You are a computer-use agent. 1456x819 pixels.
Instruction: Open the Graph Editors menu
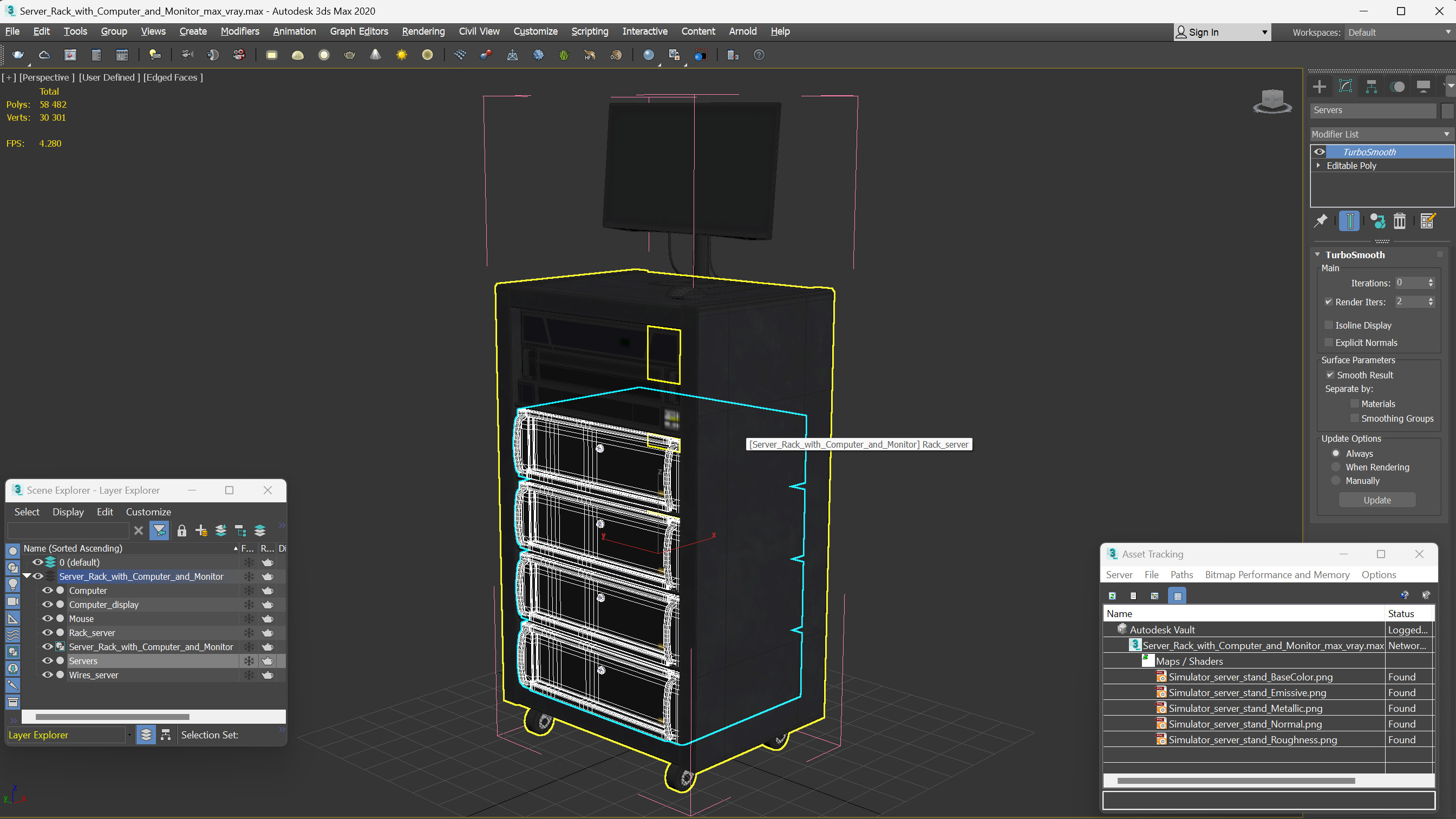coord(359,31)
